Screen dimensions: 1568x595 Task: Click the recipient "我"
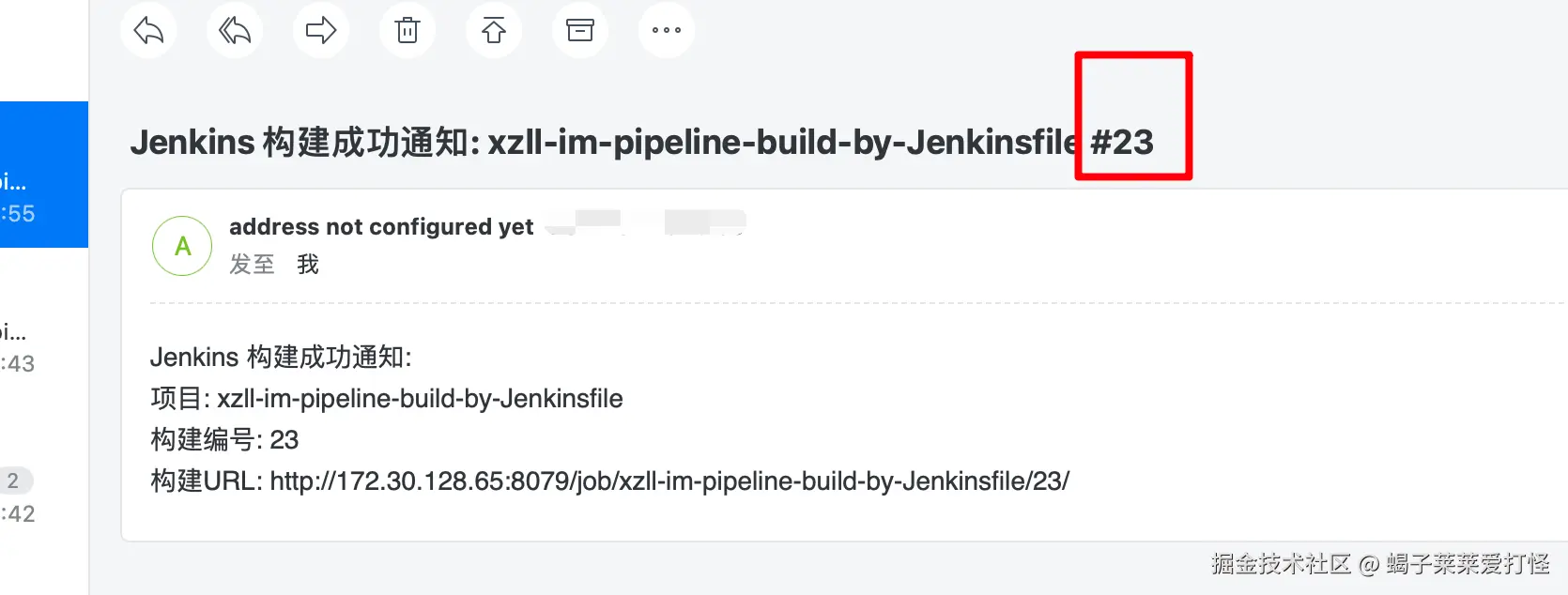308,265
